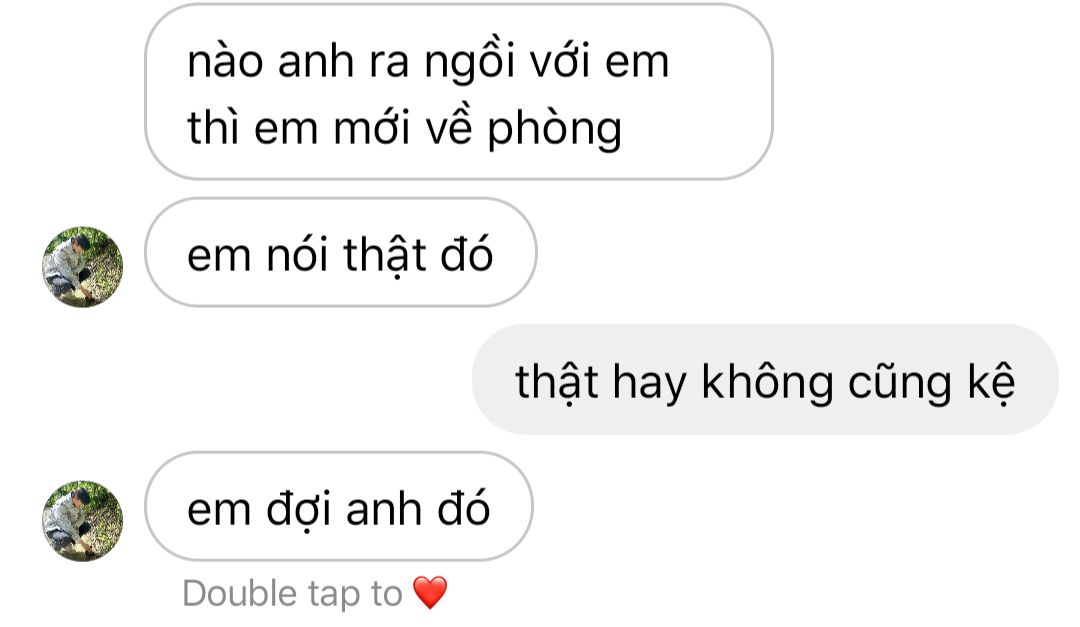The image size is (1080, 627).
Task: Select the gray "thật hay không cũng kệ" bubble
Action: tap(765, 379)
